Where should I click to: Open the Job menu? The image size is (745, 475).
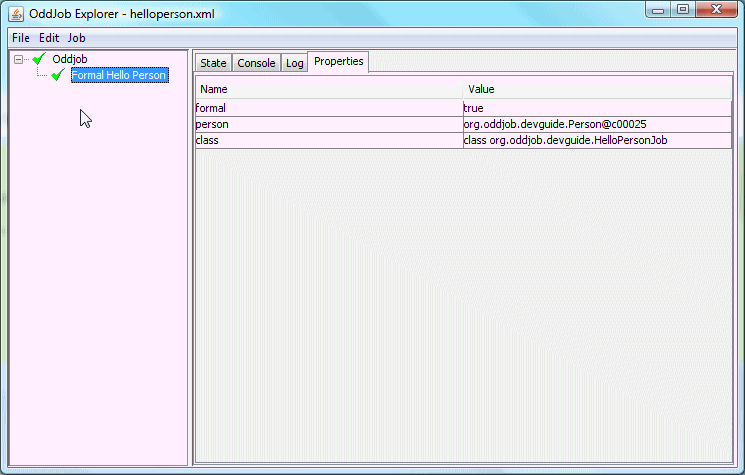77,37
